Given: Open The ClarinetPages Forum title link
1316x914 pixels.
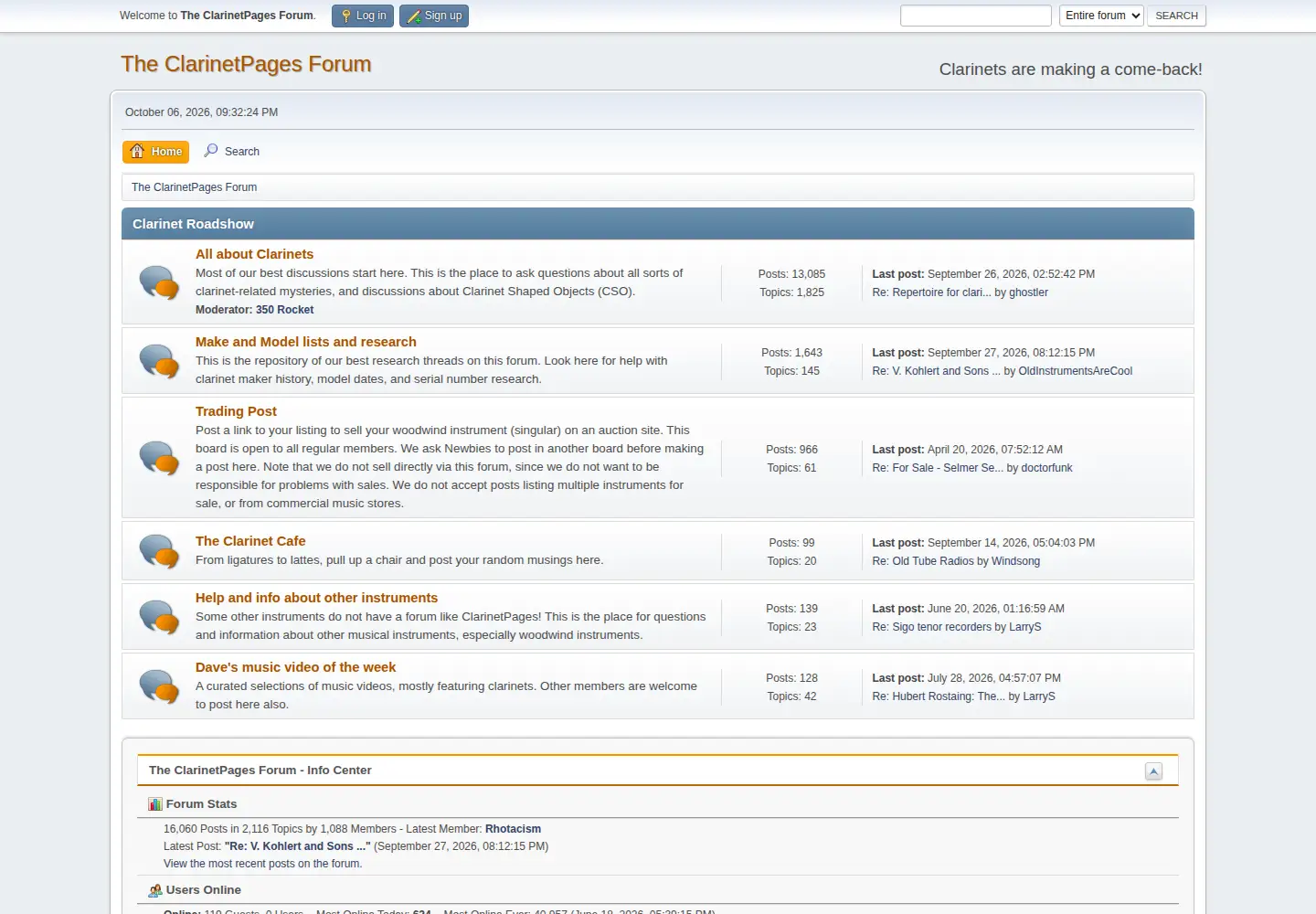Looking at the screenshot, I should [x=246, y=64].
